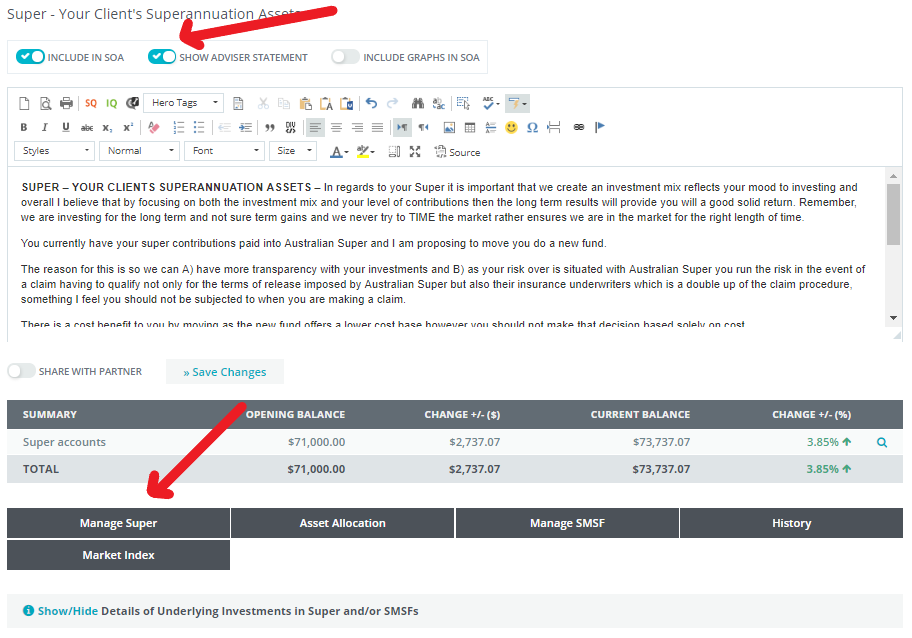Click the Insert Table icon
Screen dimensions: 912x638
pos(470,128)
